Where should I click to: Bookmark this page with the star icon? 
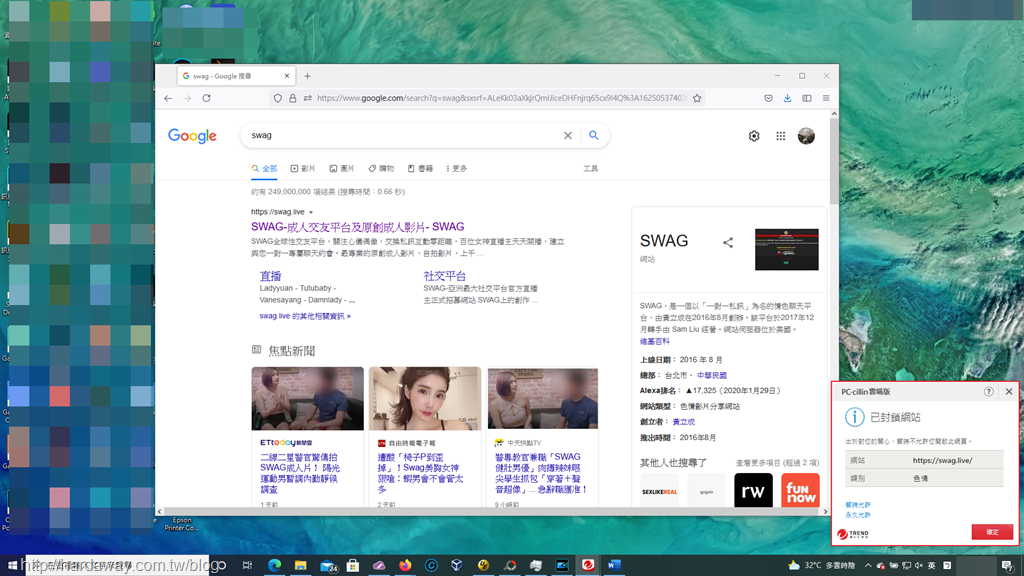[x=697, y=98]
